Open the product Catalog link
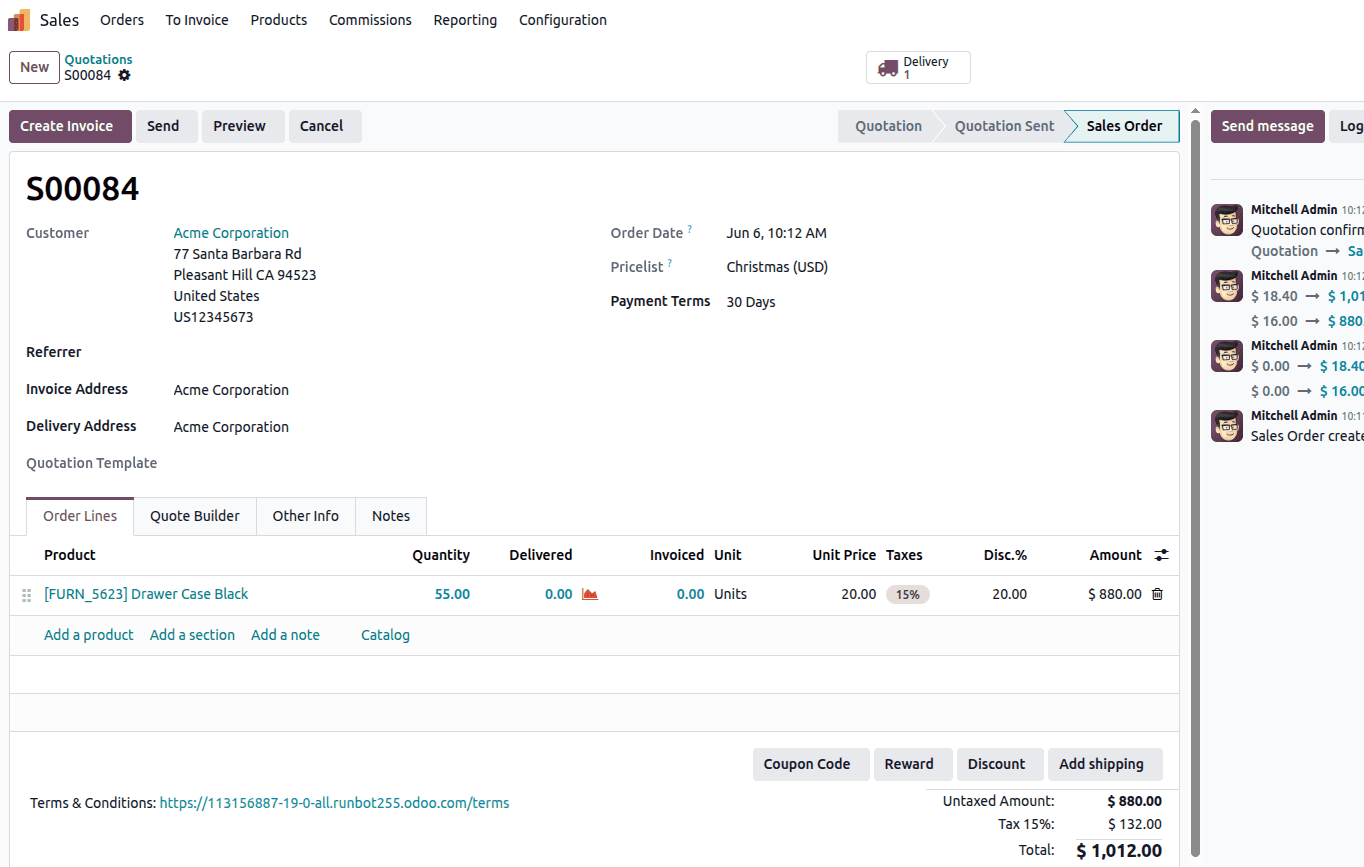 pos(385,635)
